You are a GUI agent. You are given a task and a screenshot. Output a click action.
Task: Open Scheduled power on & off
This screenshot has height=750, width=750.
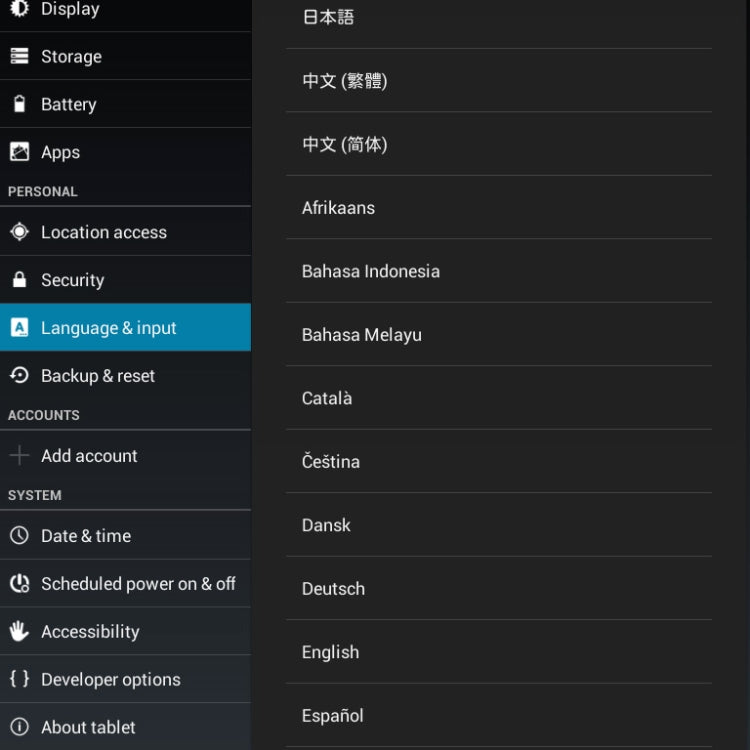(125, 584)
